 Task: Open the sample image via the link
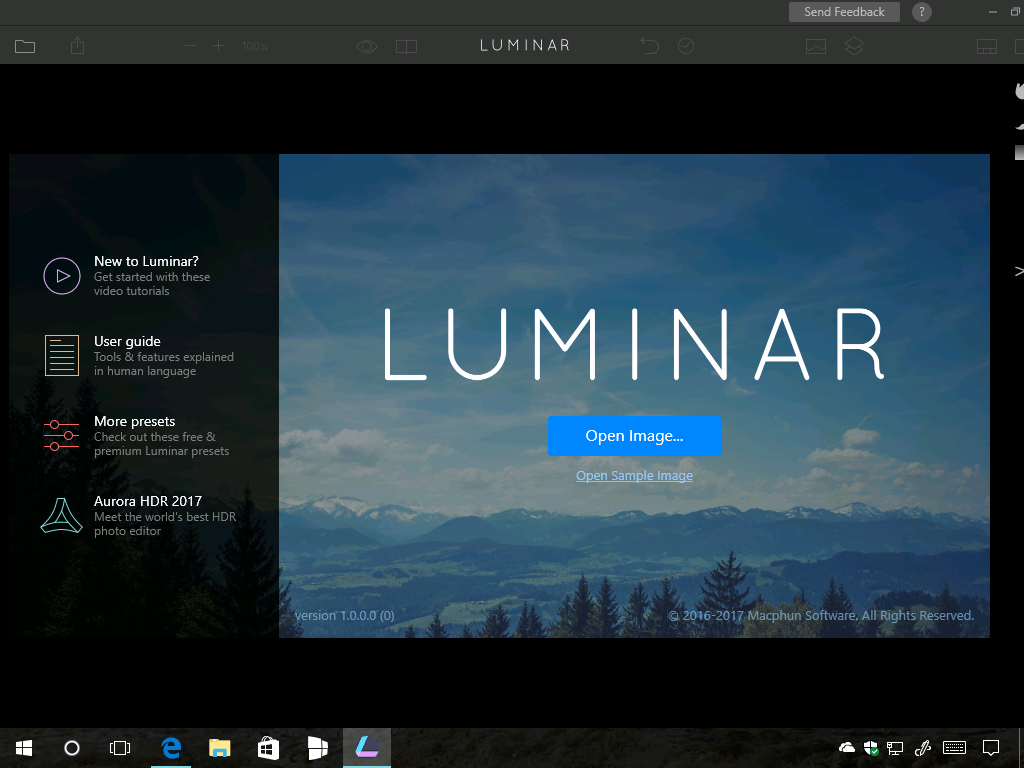[x=634, y=475]
